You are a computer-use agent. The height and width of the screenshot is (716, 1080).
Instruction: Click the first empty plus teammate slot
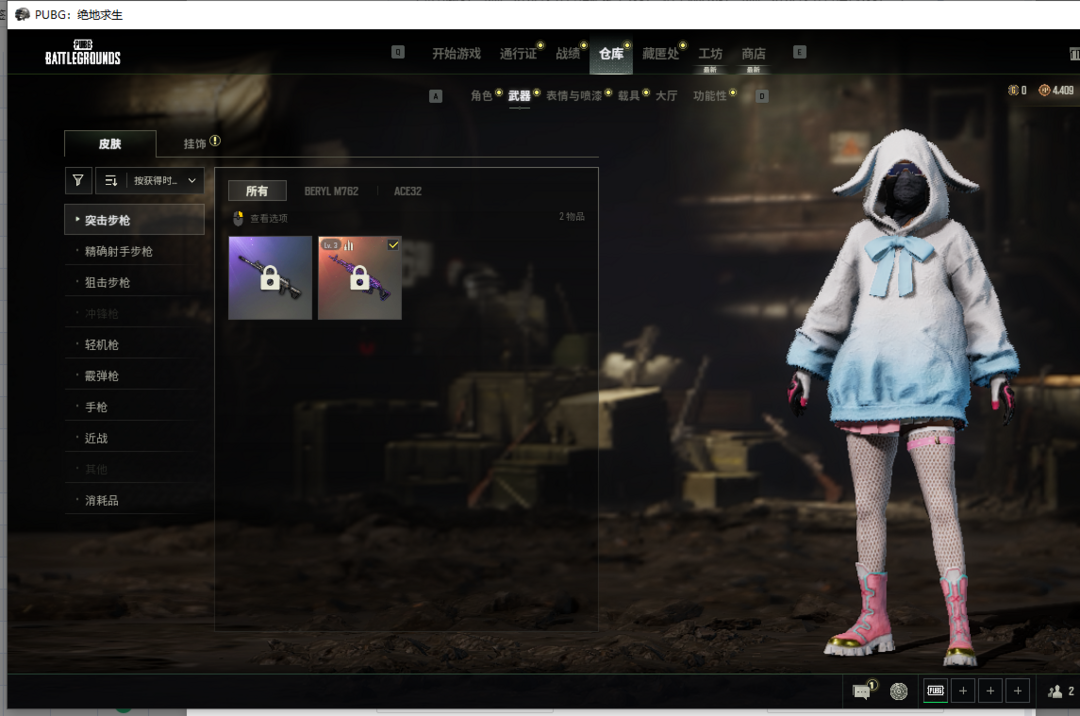point(963,691)
